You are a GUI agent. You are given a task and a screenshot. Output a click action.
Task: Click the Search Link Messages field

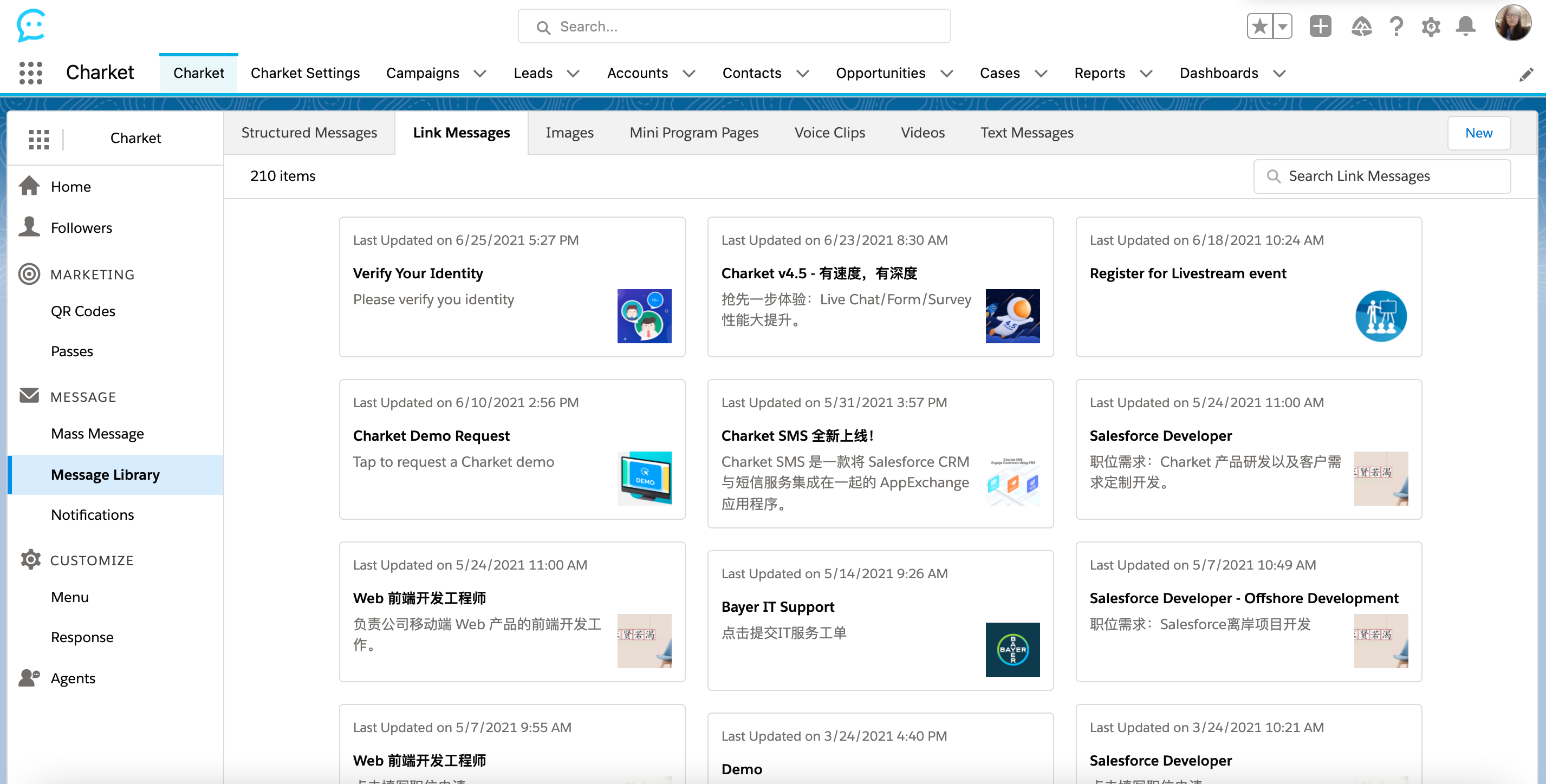pyautogui.click(x=1381, y=176)
